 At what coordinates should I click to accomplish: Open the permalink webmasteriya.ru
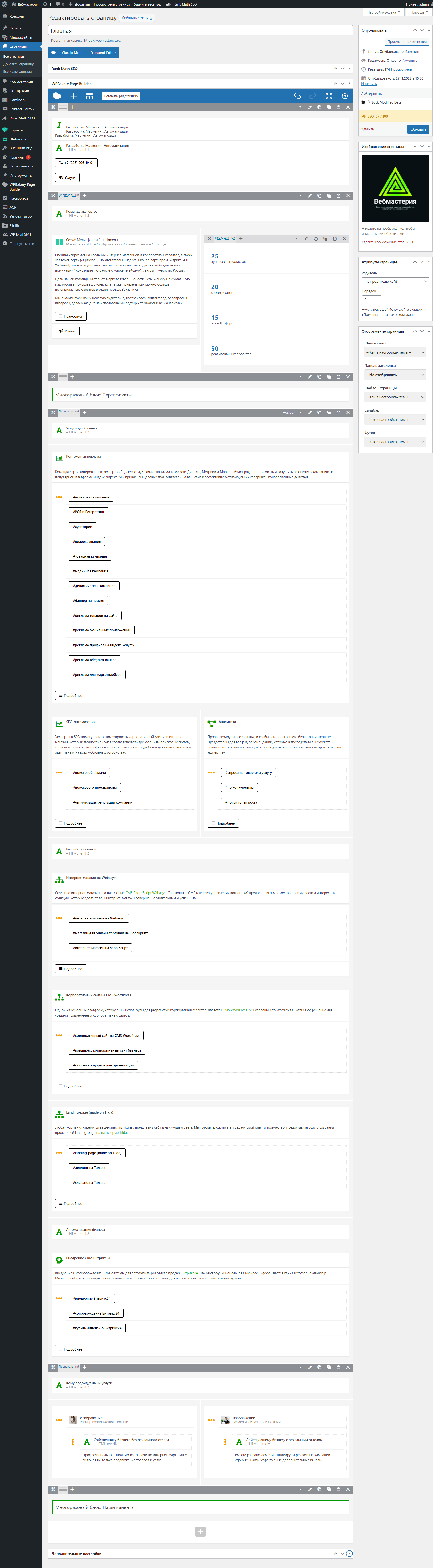click(x=103, y=41)
